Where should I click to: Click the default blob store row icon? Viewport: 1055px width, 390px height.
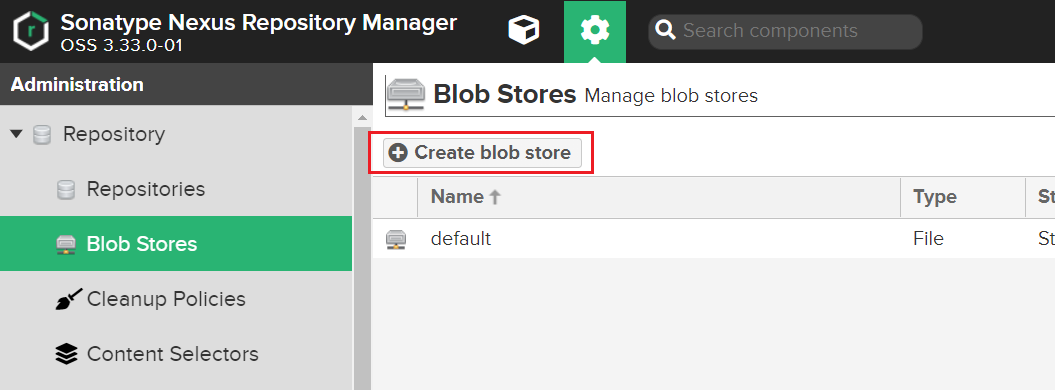396,239
